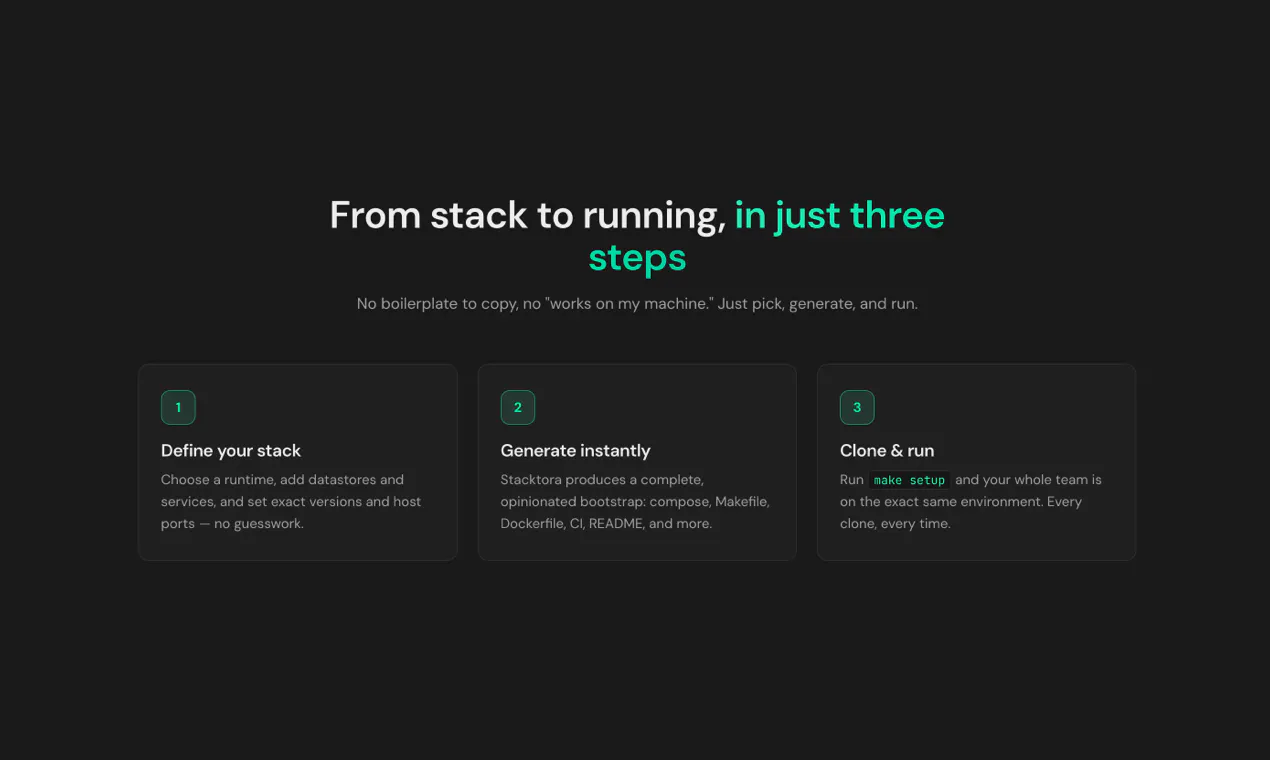Click the step 2 number badge

point(517,407)
